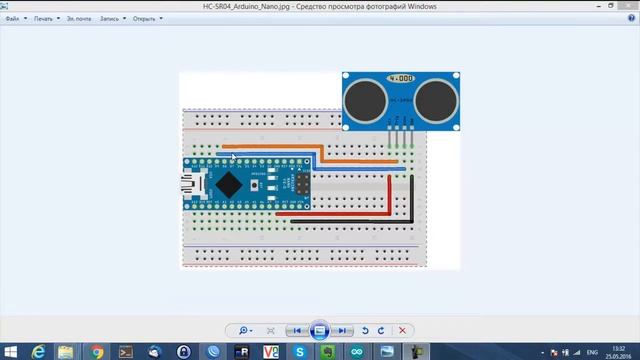Open the Thunderbird mail taskbar icon
The height and width of the screenshot is (360, 640).
pos(155,352)
